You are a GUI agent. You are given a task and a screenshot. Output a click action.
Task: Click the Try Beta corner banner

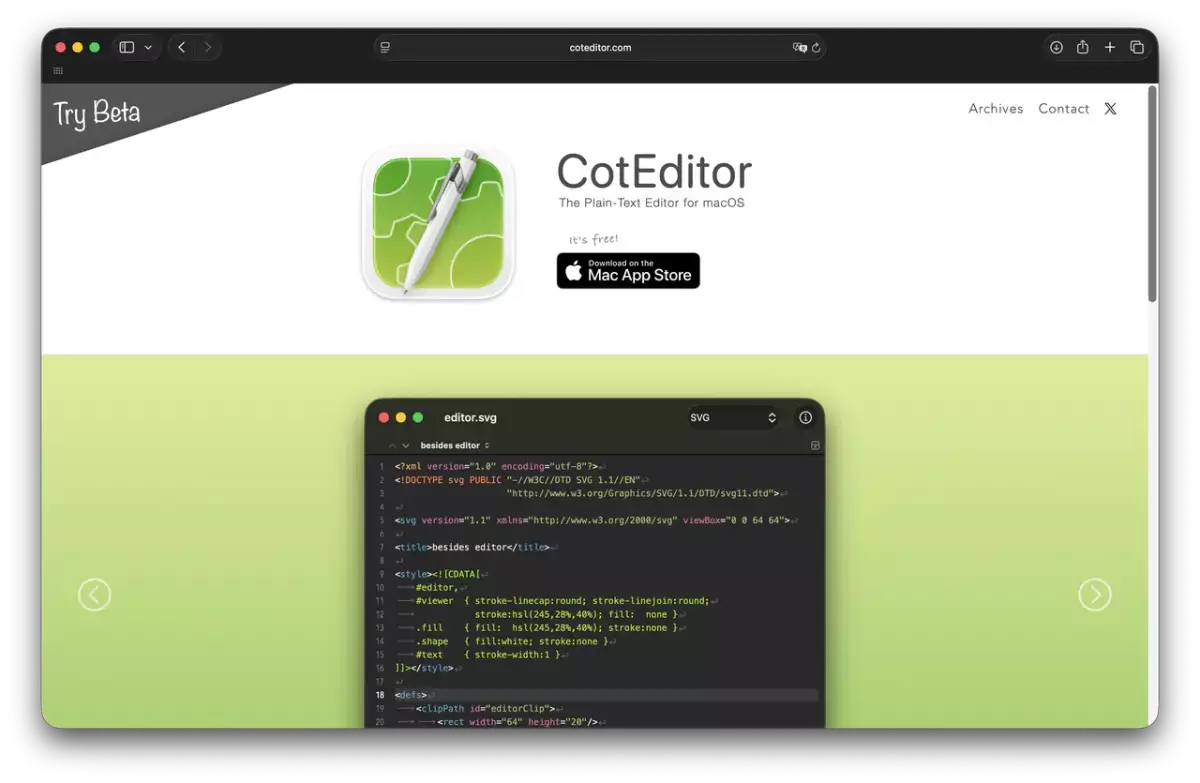point(98,114)
